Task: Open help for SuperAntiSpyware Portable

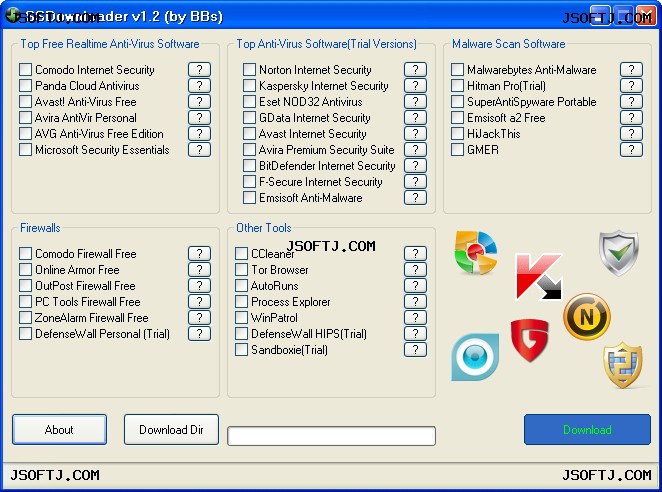Action: point(632,101)
